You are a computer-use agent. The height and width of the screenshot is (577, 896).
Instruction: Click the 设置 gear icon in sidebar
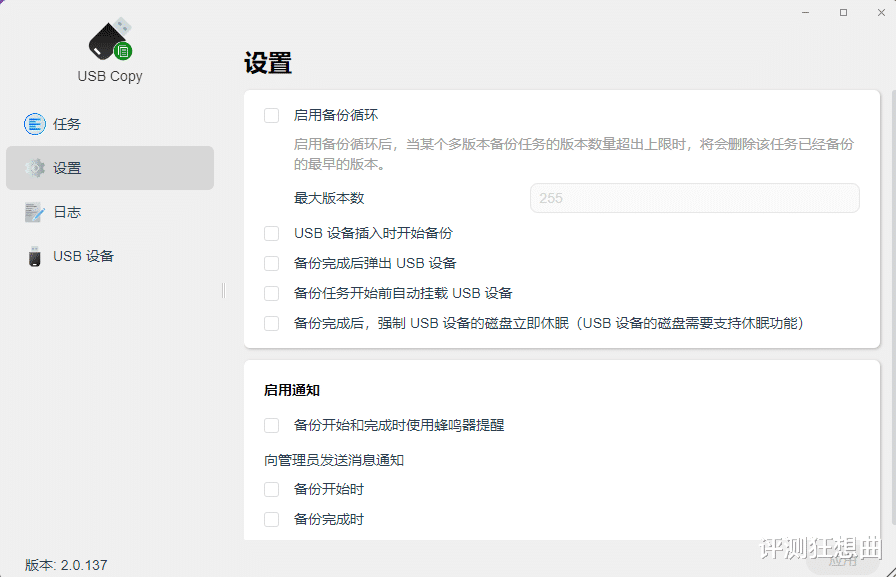pyautogui.click(x=36, y=168)
